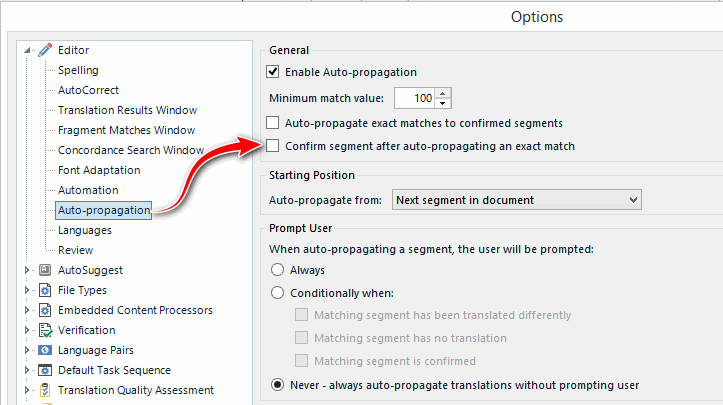Uncheck Enable Auto-propagation checkbox
Screen dimensions: 723x405
(x=273, y=71)
